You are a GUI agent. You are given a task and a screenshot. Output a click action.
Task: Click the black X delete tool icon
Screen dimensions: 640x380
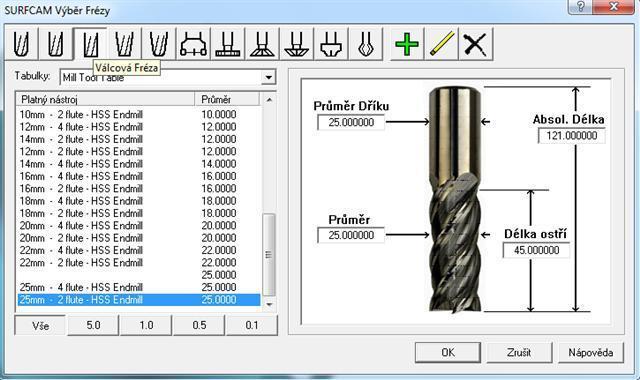(476, 44)
